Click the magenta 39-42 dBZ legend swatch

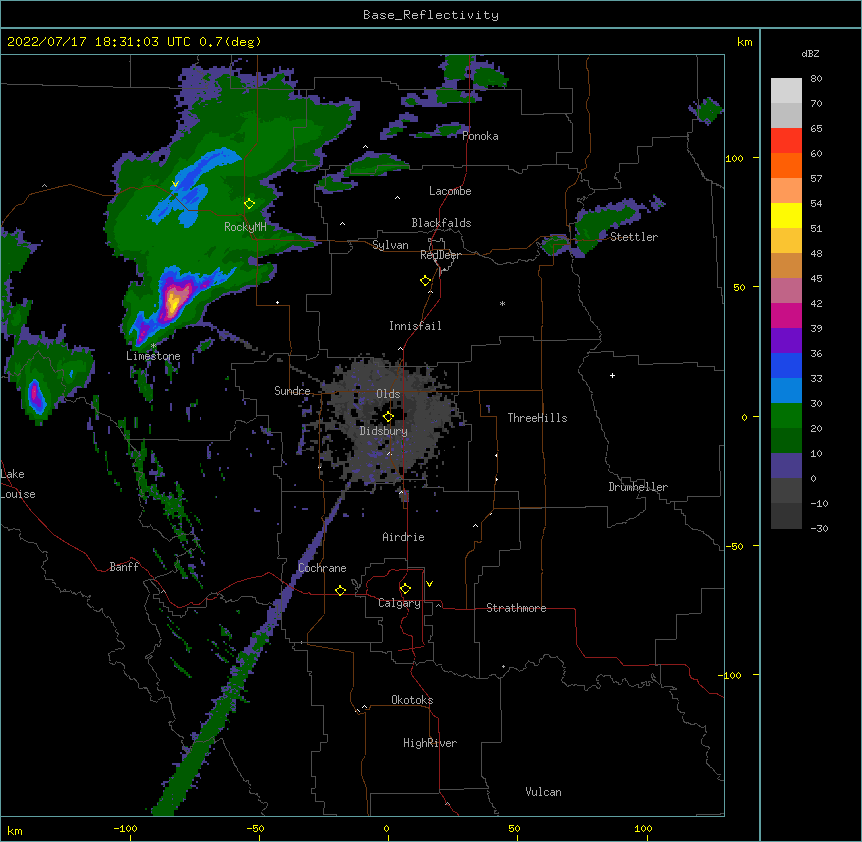point(786,315)
